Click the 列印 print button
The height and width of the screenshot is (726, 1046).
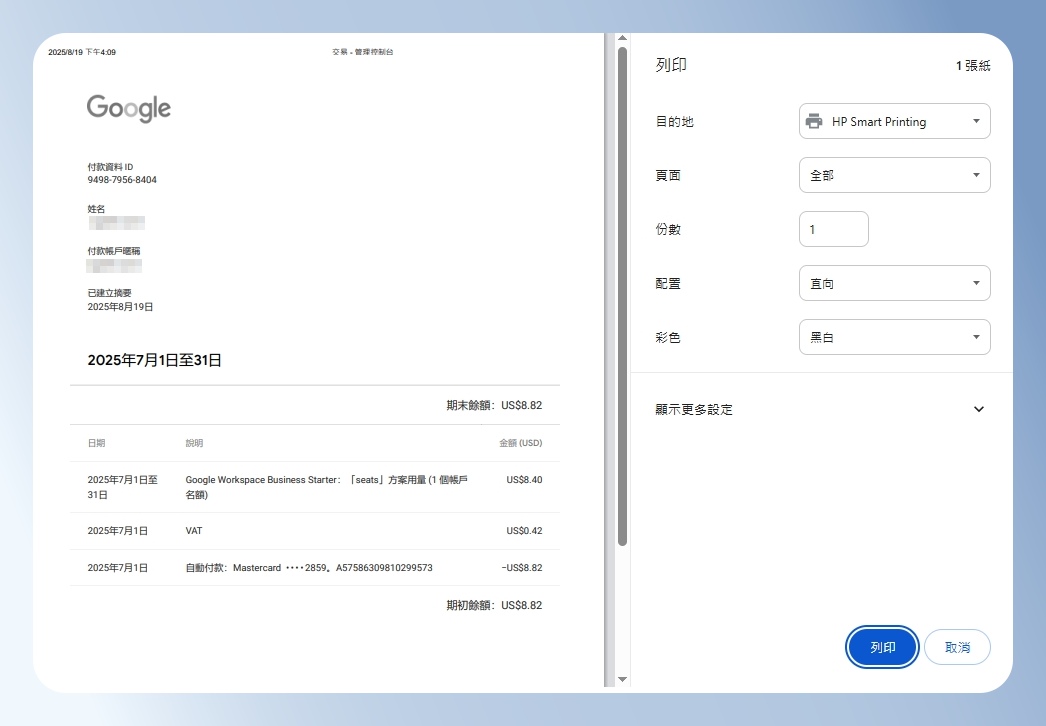click(x=882, y=647)
